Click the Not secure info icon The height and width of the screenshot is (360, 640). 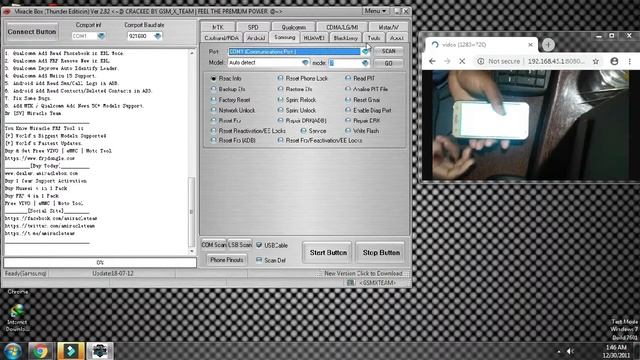click(481, 61)
